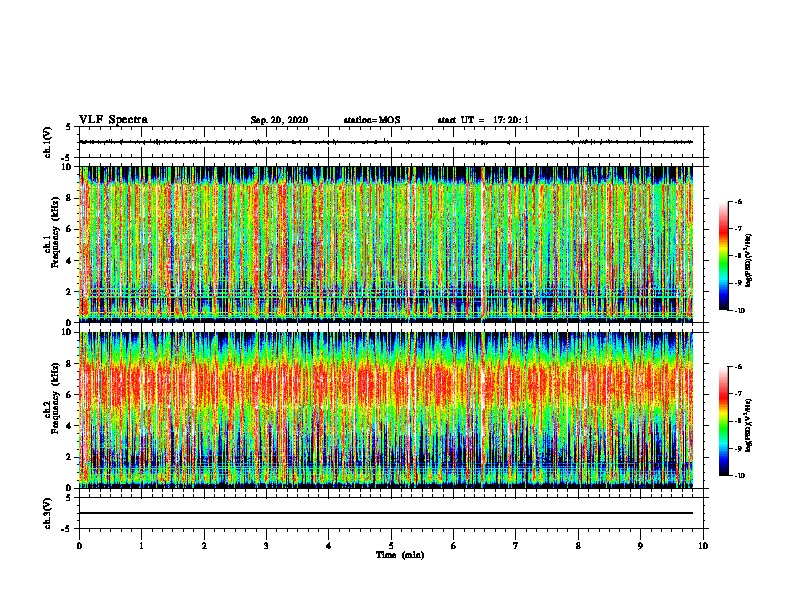Screen dimensions: 792x612
Task: Click the "ch.3(V)" waveform axis label
Action: [47, 513]
